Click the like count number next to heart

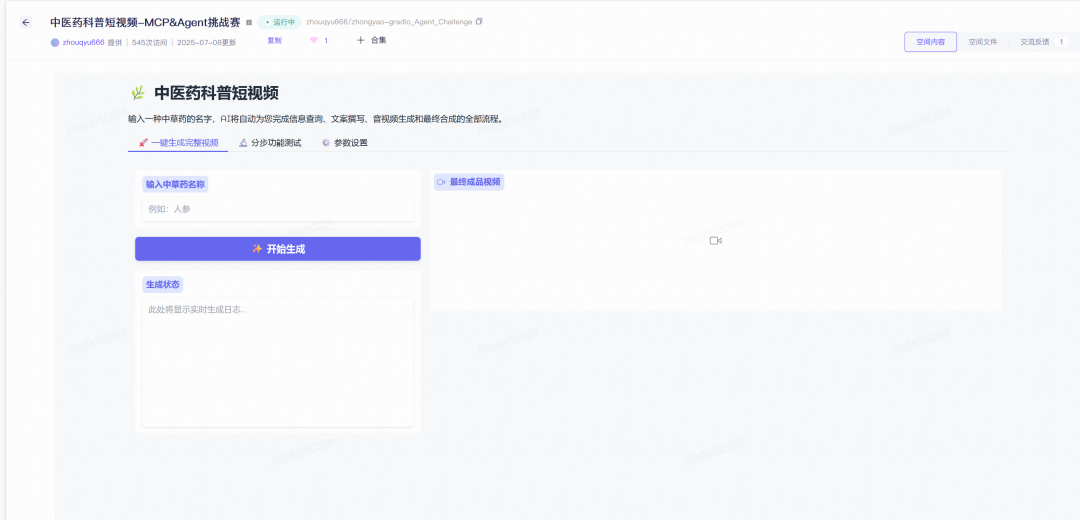click(x=326, y=41)
